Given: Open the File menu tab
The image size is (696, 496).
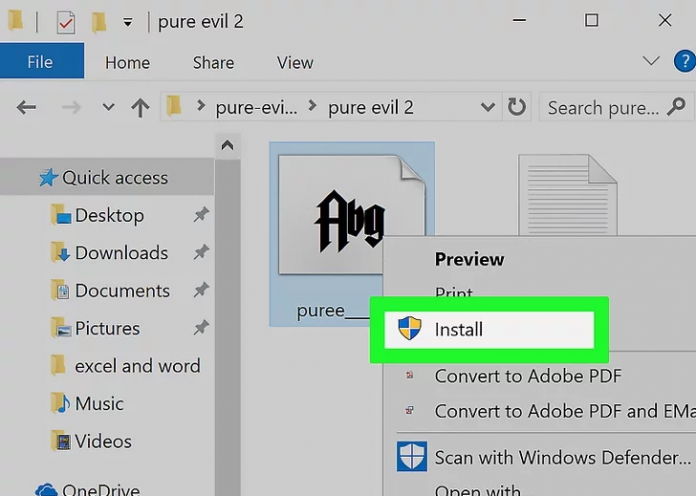Looking at the screenshot, I should (x=40, y=62).
